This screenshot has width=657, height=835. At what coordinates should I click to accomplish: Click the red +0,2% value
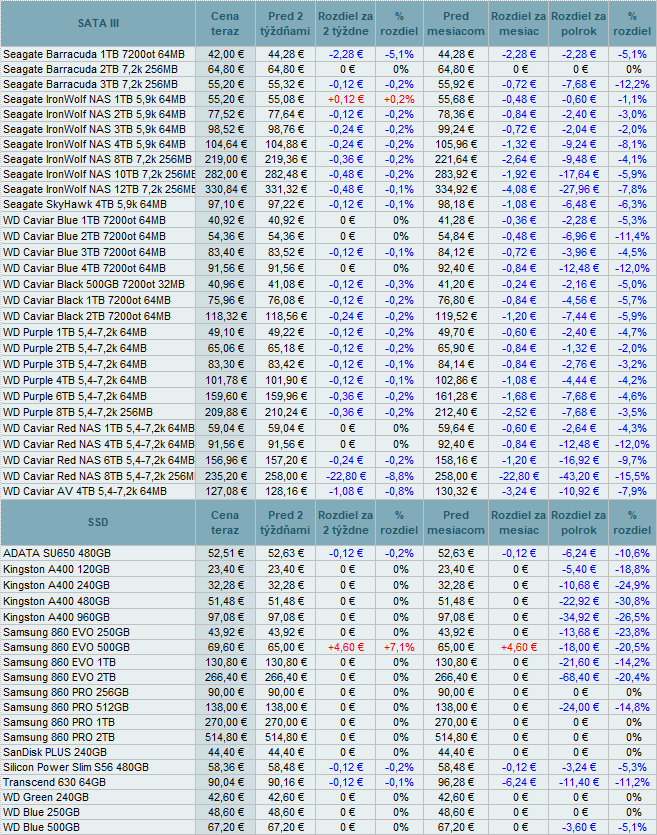399,99
